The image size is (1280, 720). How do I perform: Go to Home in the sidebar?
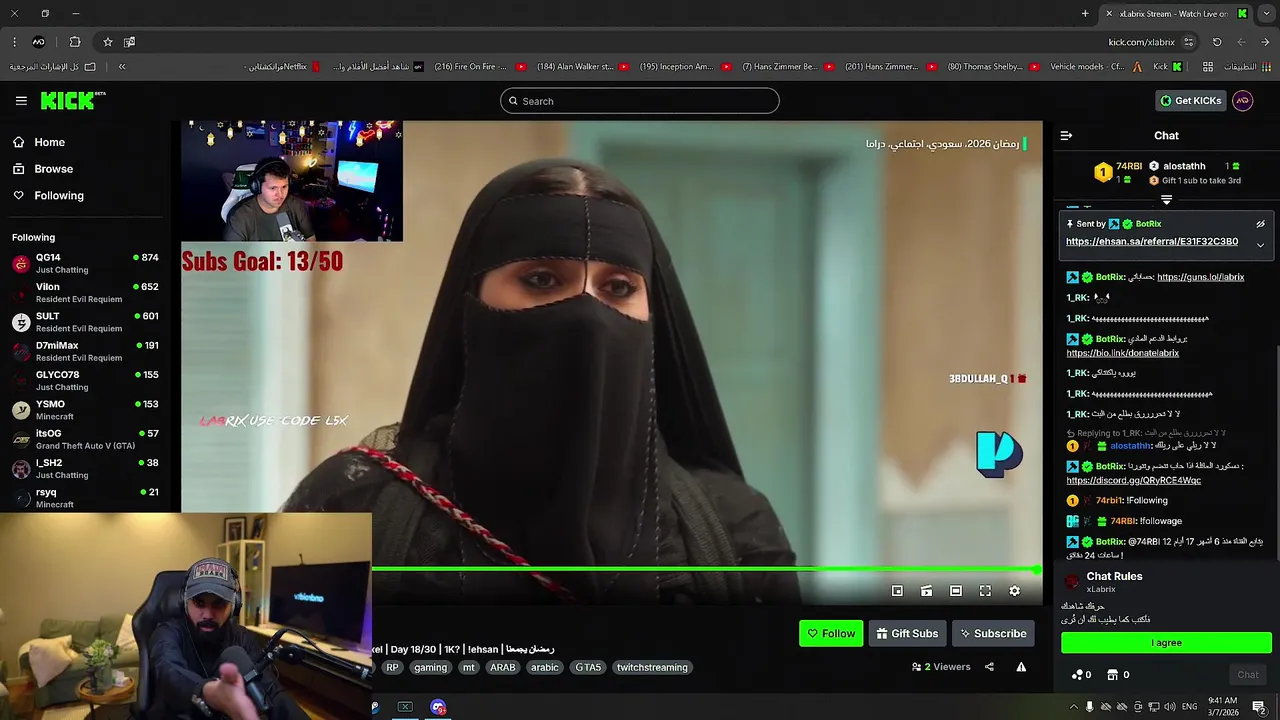click(x=39, y=142)
